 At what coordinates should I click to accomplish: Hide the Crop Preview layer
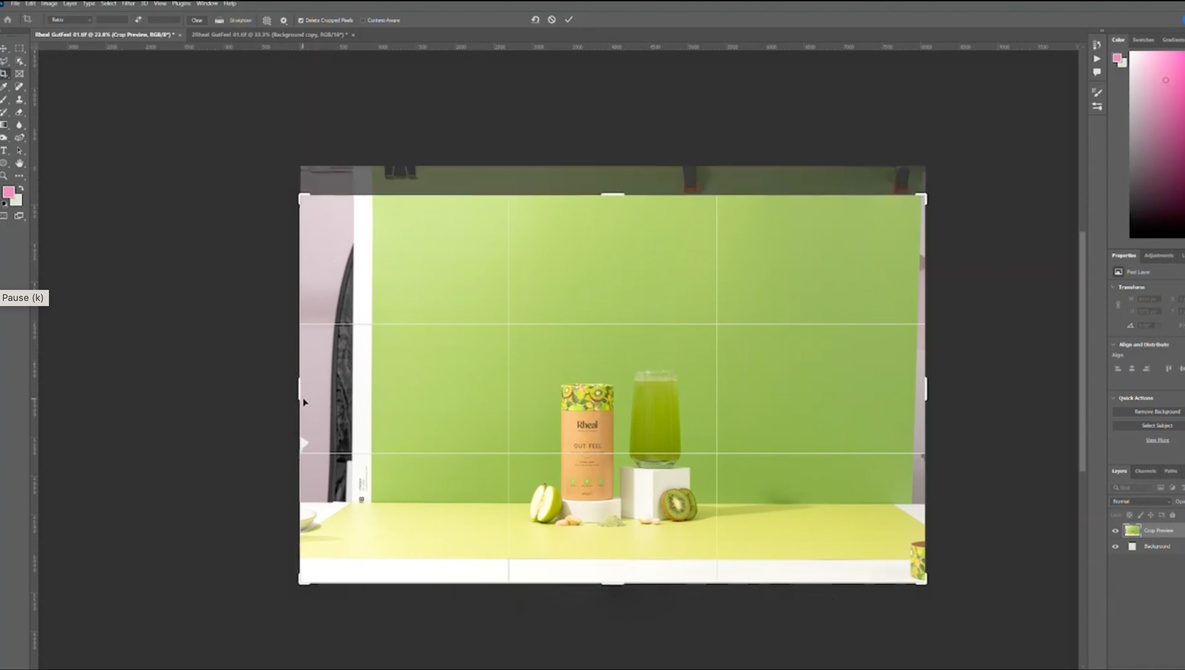pos(1115,531)
